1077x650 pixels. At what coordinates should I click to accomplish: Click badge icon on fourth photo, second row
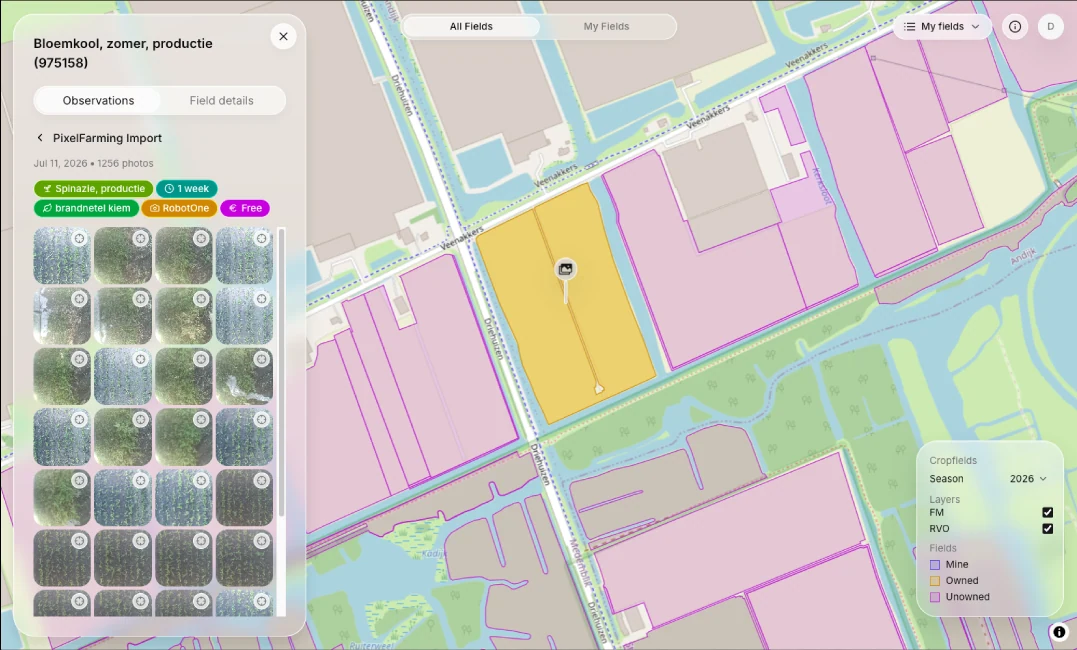point(261,299)
